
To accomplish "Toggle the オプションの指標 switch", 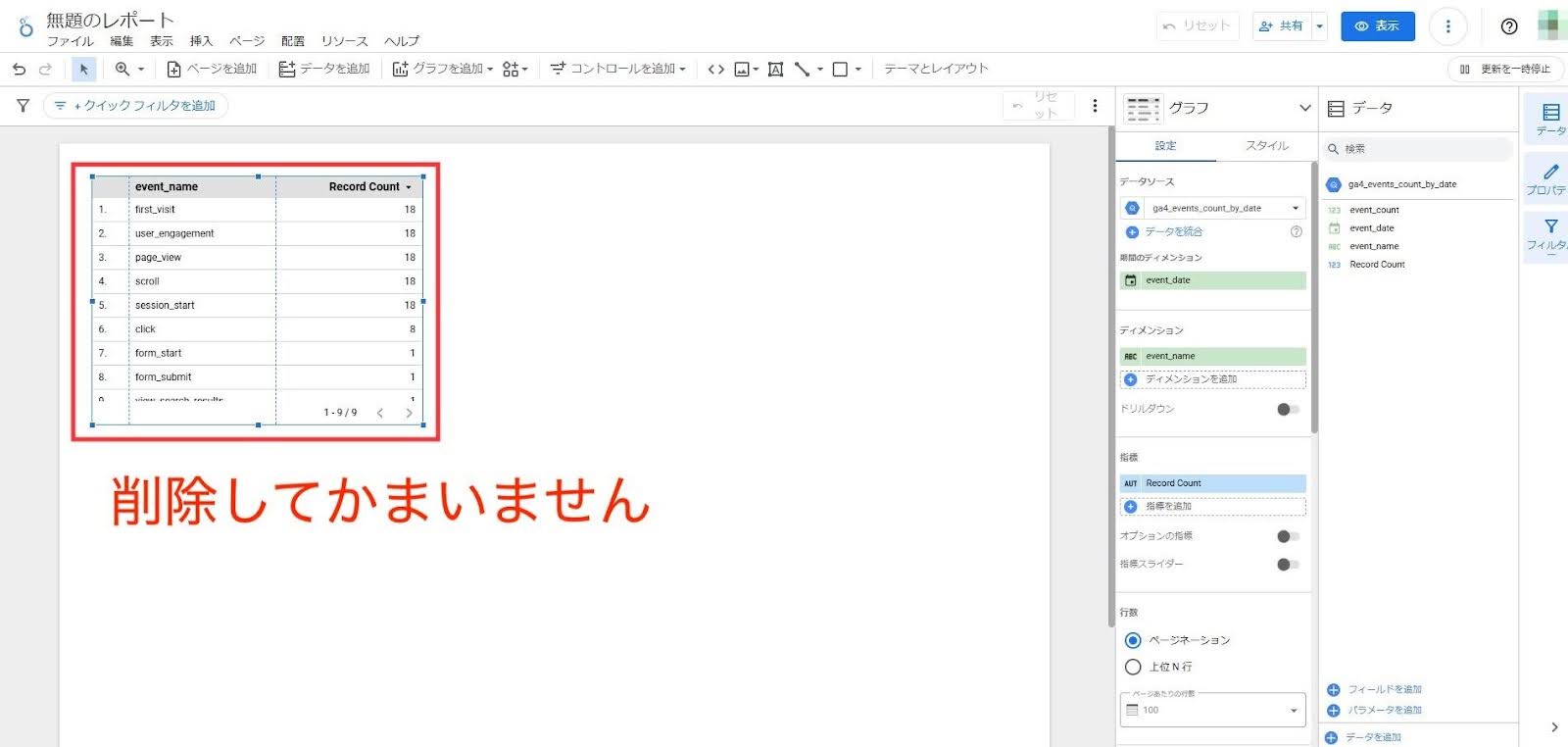I will tap(1288, 536).
